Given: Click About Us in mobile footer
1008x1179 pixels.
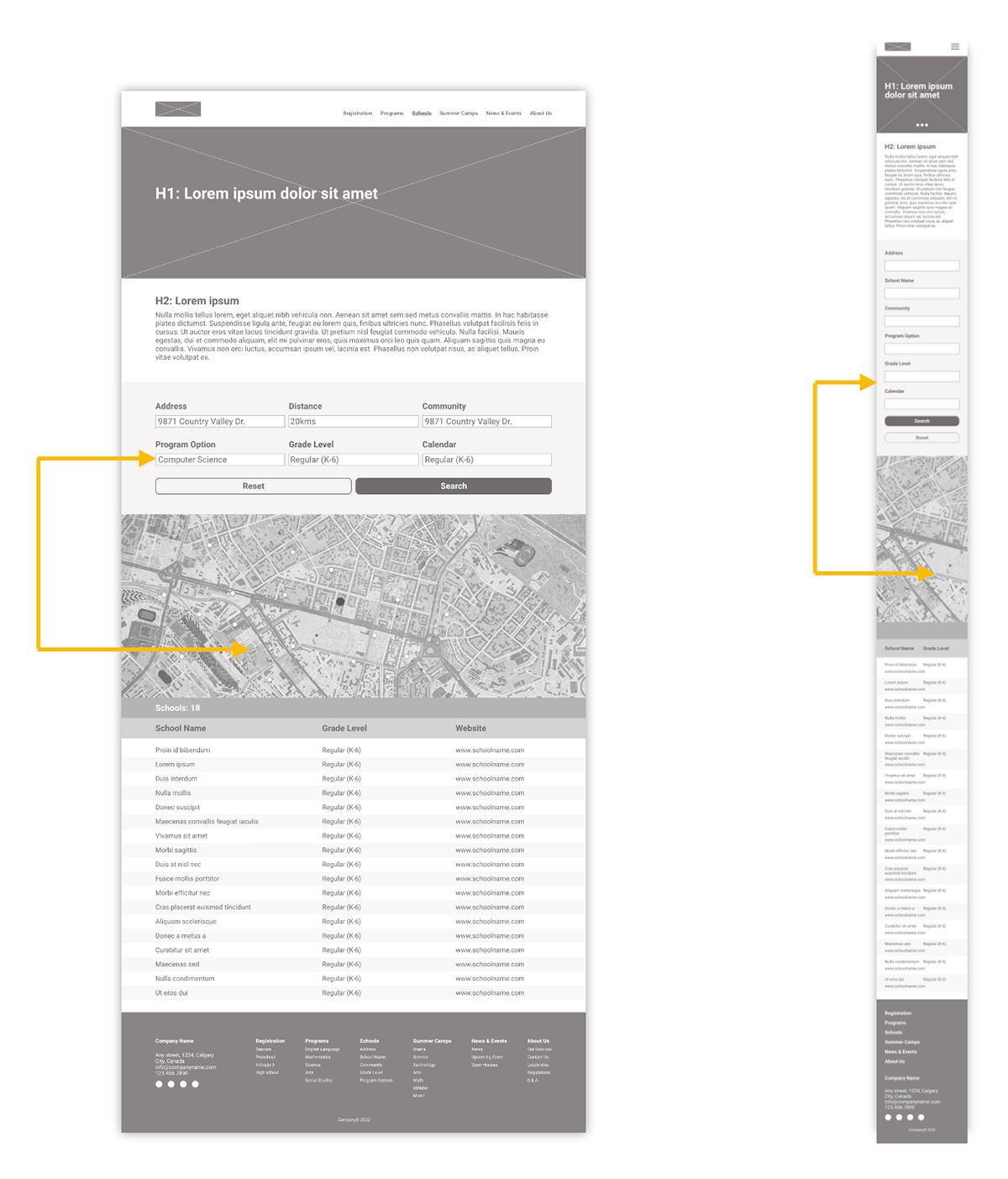Looking at the screenshot, I should coord(895,1061).
